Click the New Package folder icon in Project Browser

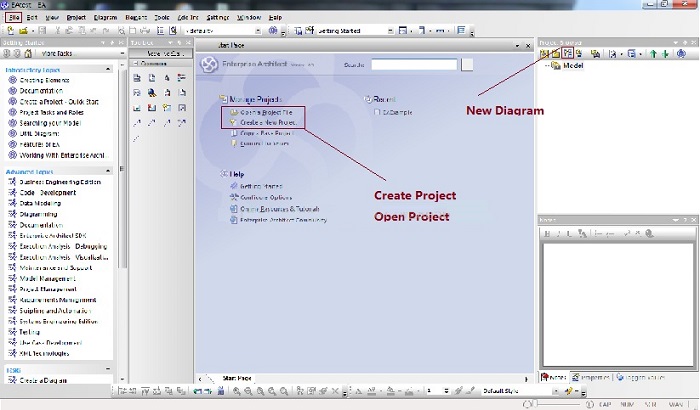point(556,54)
